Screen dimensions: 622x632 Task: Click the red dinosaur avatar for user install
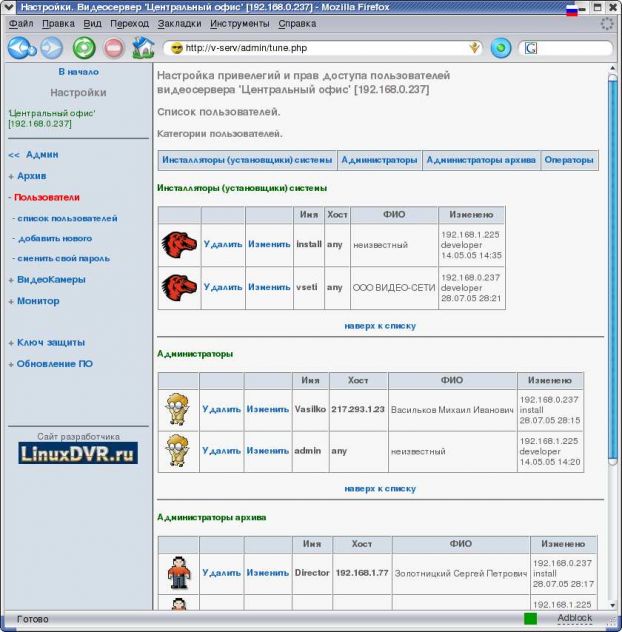(179, 245)
